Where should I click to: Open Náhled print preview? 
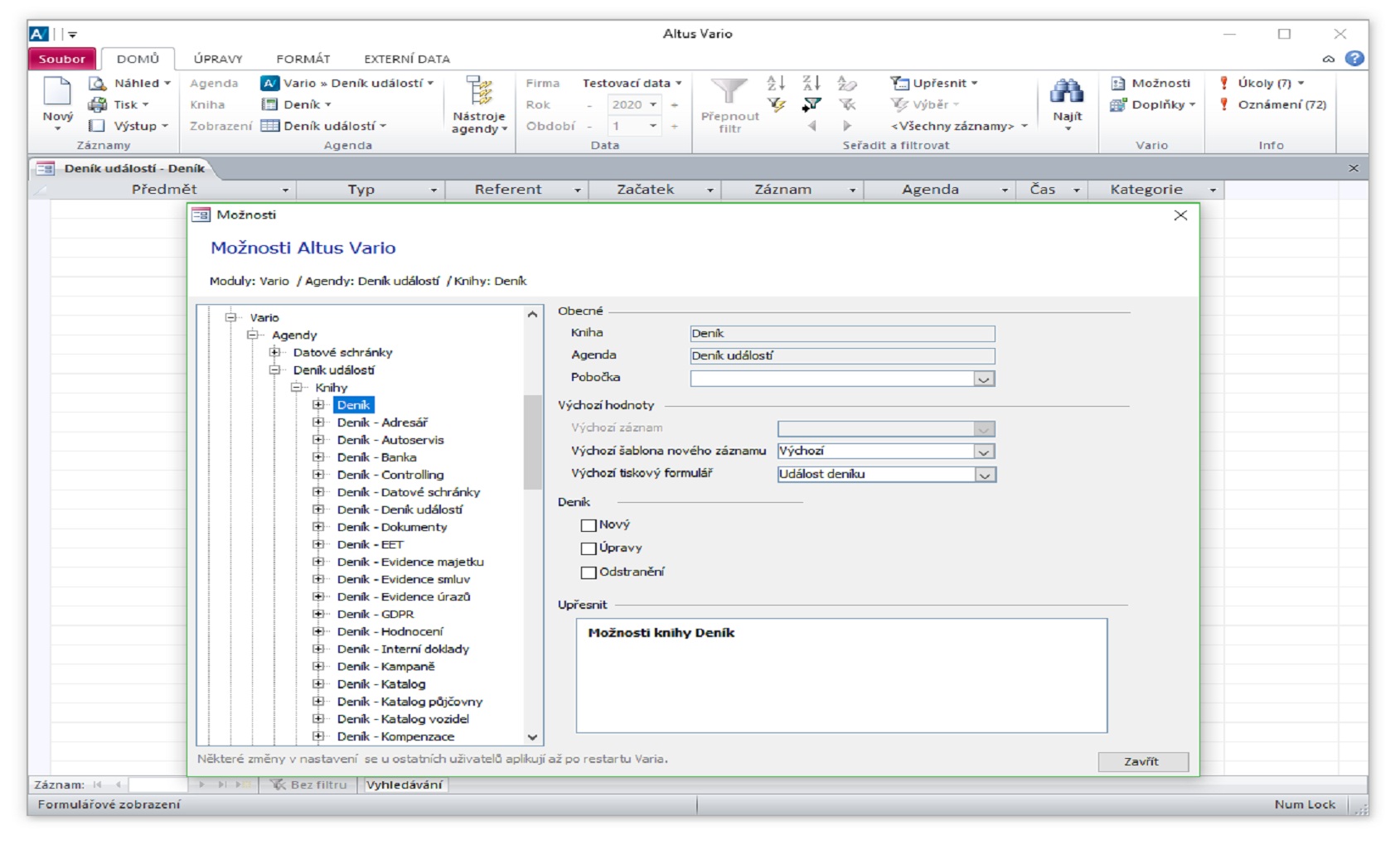click(x=128, y=83)
